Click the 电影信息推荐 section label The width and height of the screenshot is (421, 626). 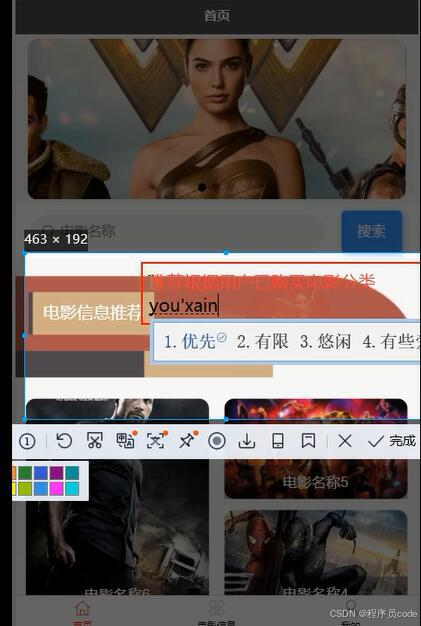click(92, 313)
